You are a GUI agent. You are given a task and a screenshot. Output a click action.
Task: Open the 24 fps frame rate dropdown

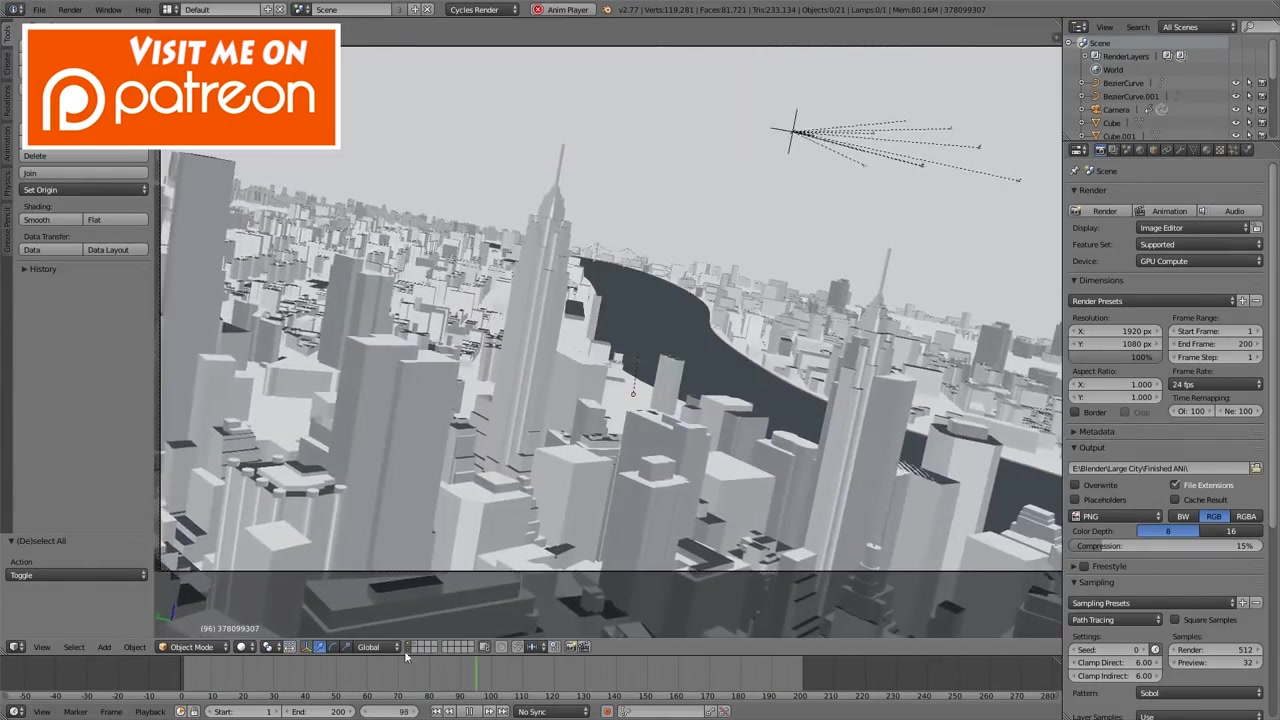coord(1216,385)
